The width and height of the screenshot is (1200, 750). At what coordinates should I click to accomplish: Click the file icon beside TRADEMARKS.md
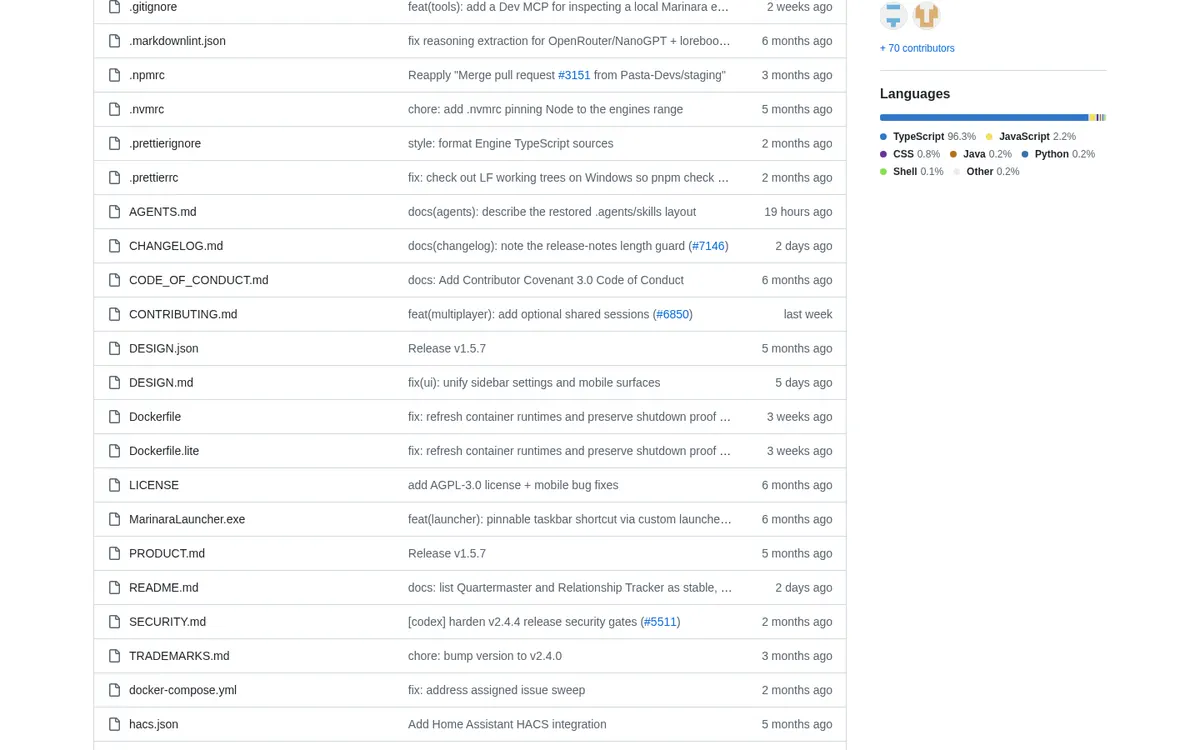click(x=114, y=656)
